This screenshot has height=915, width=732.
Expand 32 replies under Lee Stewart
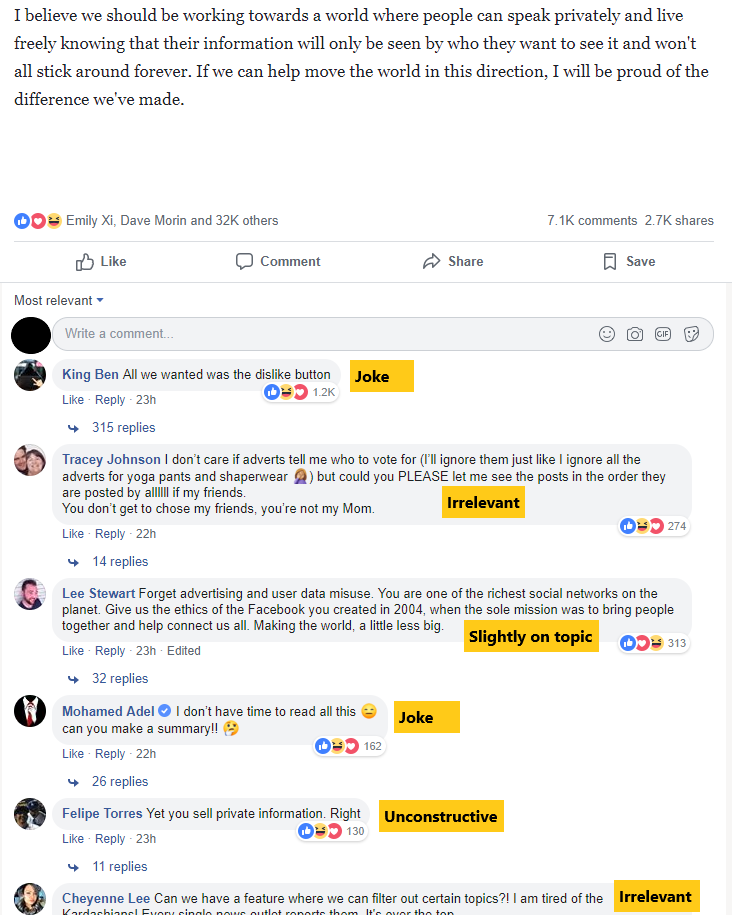pyautogui.click(x=120, y=679)
